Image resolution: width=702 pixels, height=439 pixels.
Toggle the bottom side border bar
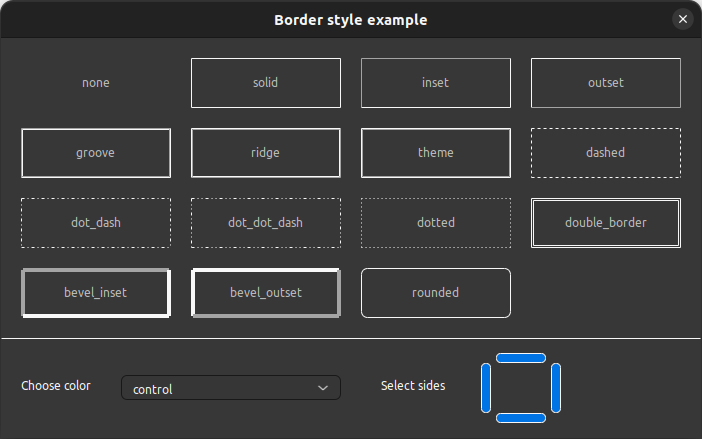[521, 417]
